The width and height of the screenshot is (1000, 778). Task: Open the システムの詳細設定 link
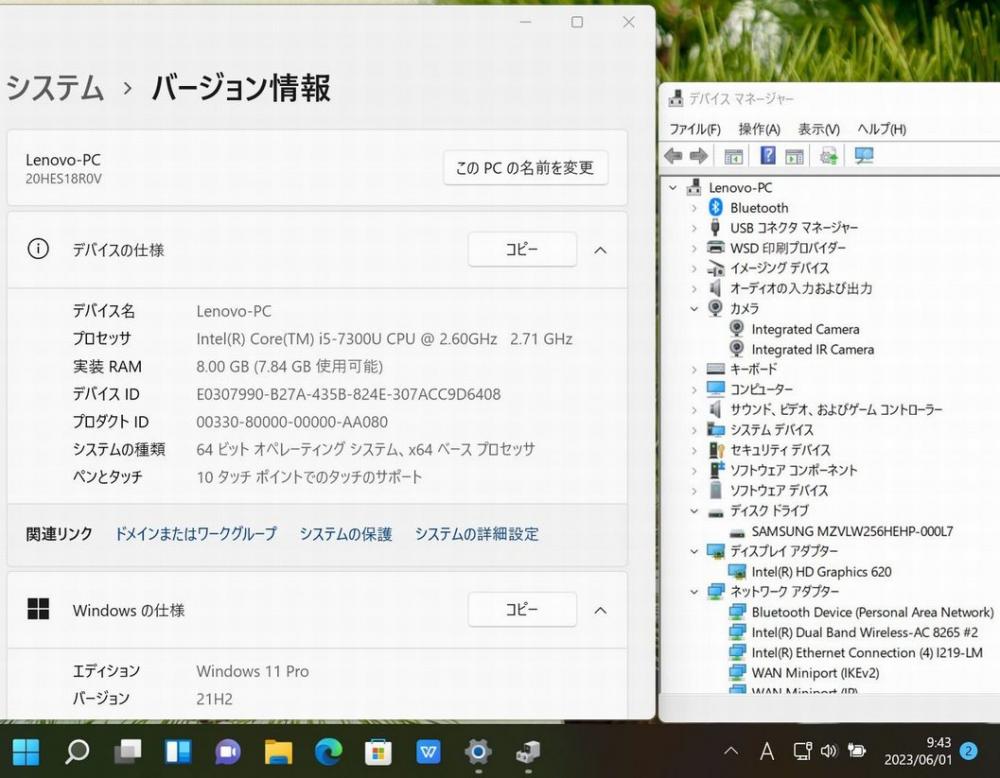click(x=477, y=534)
